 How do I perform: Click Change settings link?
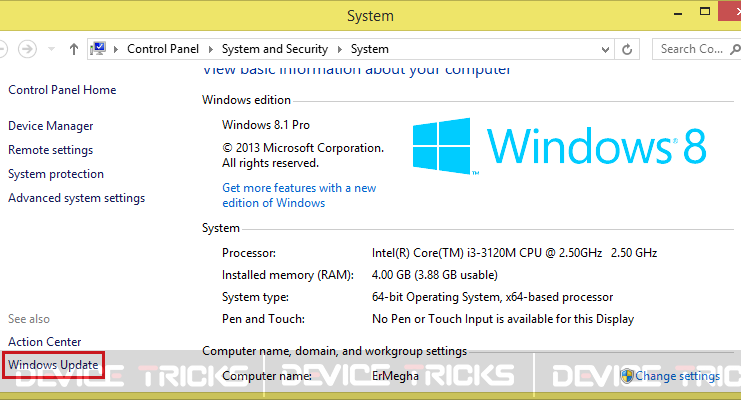[677, 376]
